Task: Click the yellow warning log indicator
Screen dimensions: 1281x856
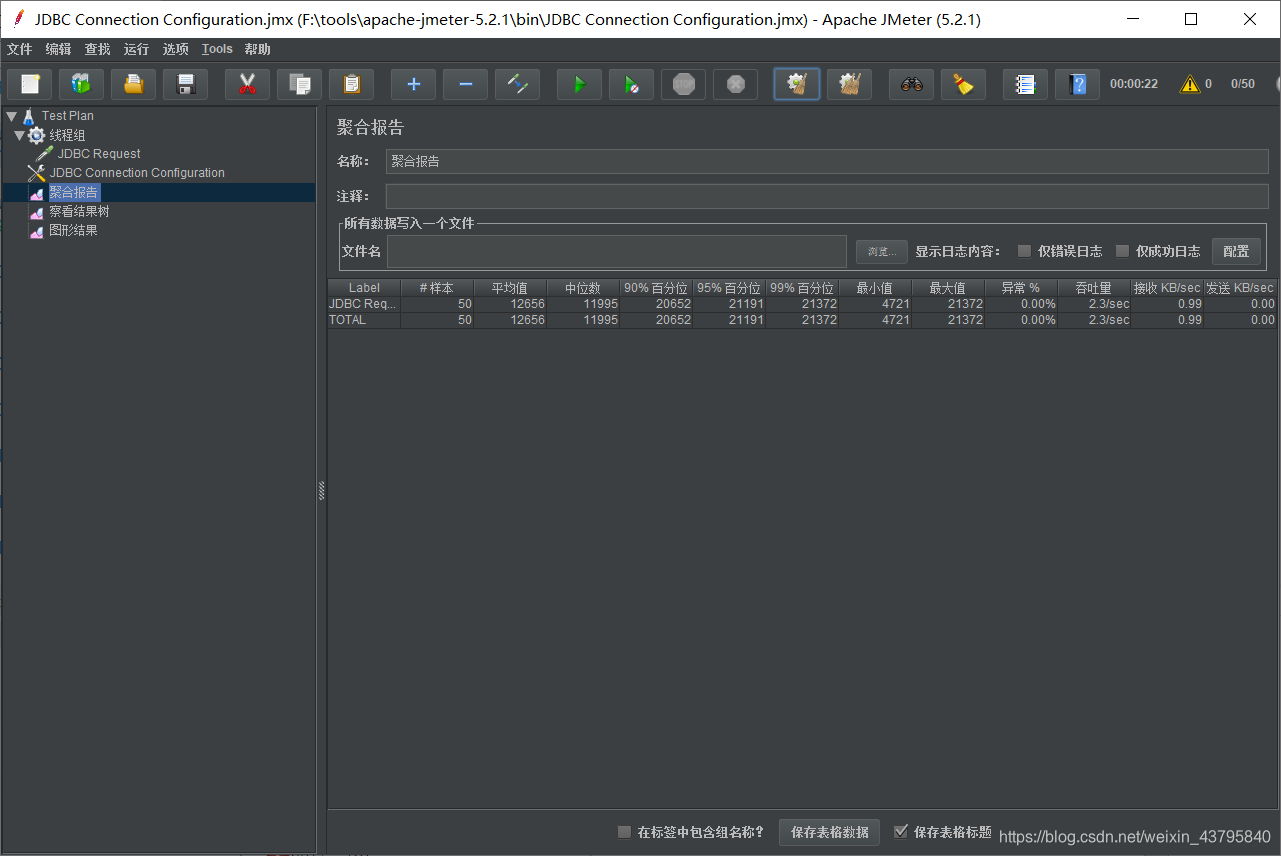Action: coord(1189,84)
